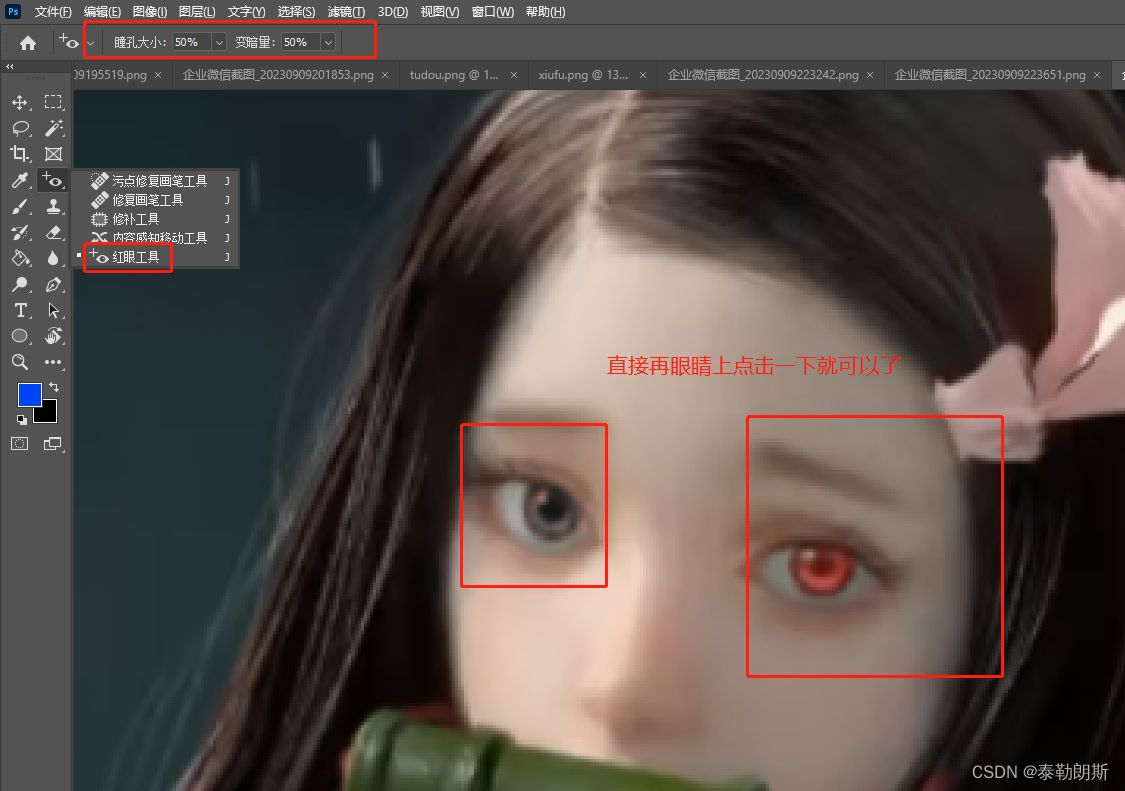Close the tudou.png tab

[514, 75]
